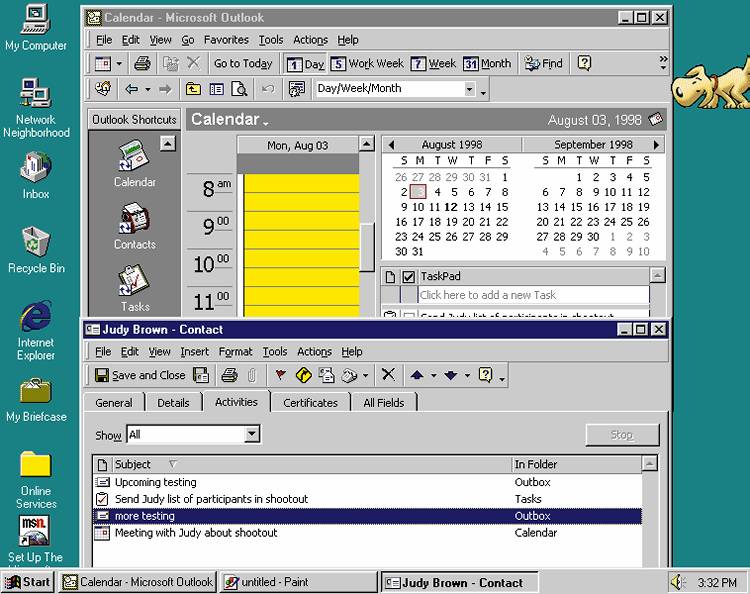This screenshot has height=594, width=750.
Task: Switch to the Certificates tab
Action: [310, 403]
